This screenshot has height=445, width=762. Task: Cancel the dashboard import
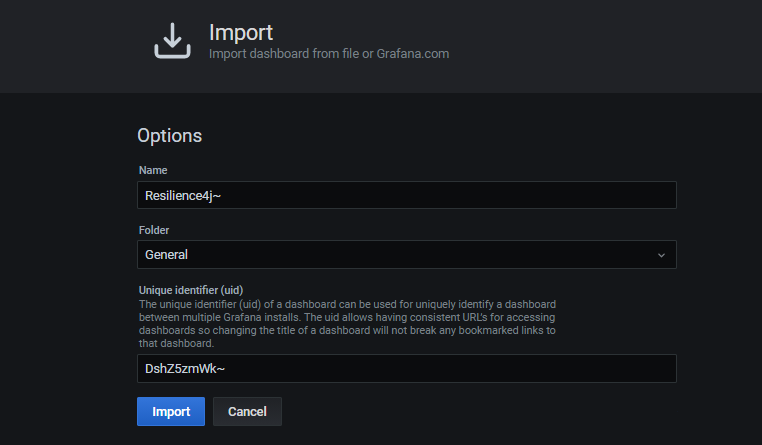pyautogui.click(x=247, y=411)
